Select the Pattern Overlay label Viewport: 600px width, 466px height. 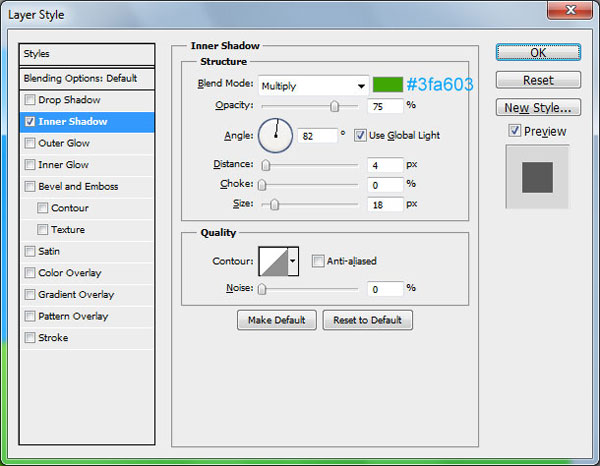tap(73, 316)
